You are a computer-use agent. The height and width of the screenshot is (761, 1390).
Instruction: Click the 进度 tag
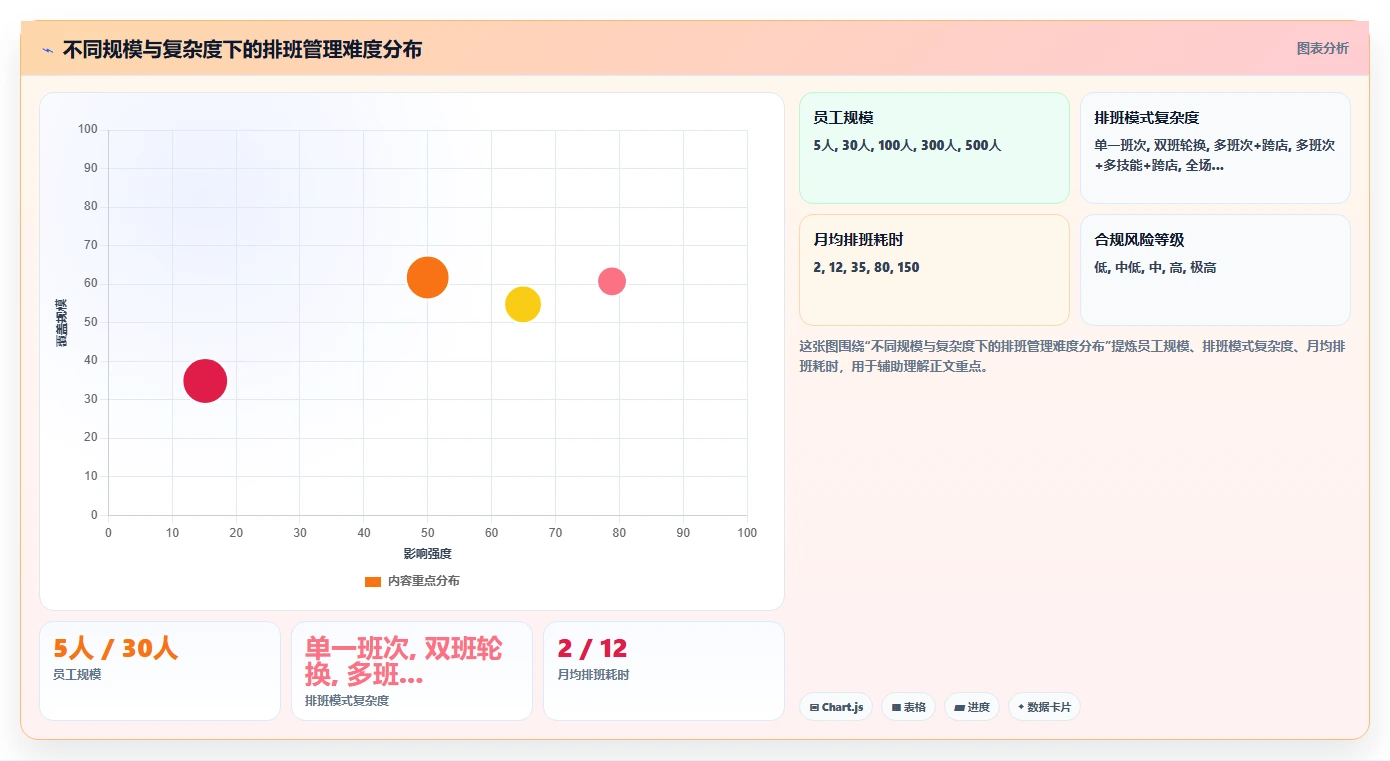(x=972, y=707)
